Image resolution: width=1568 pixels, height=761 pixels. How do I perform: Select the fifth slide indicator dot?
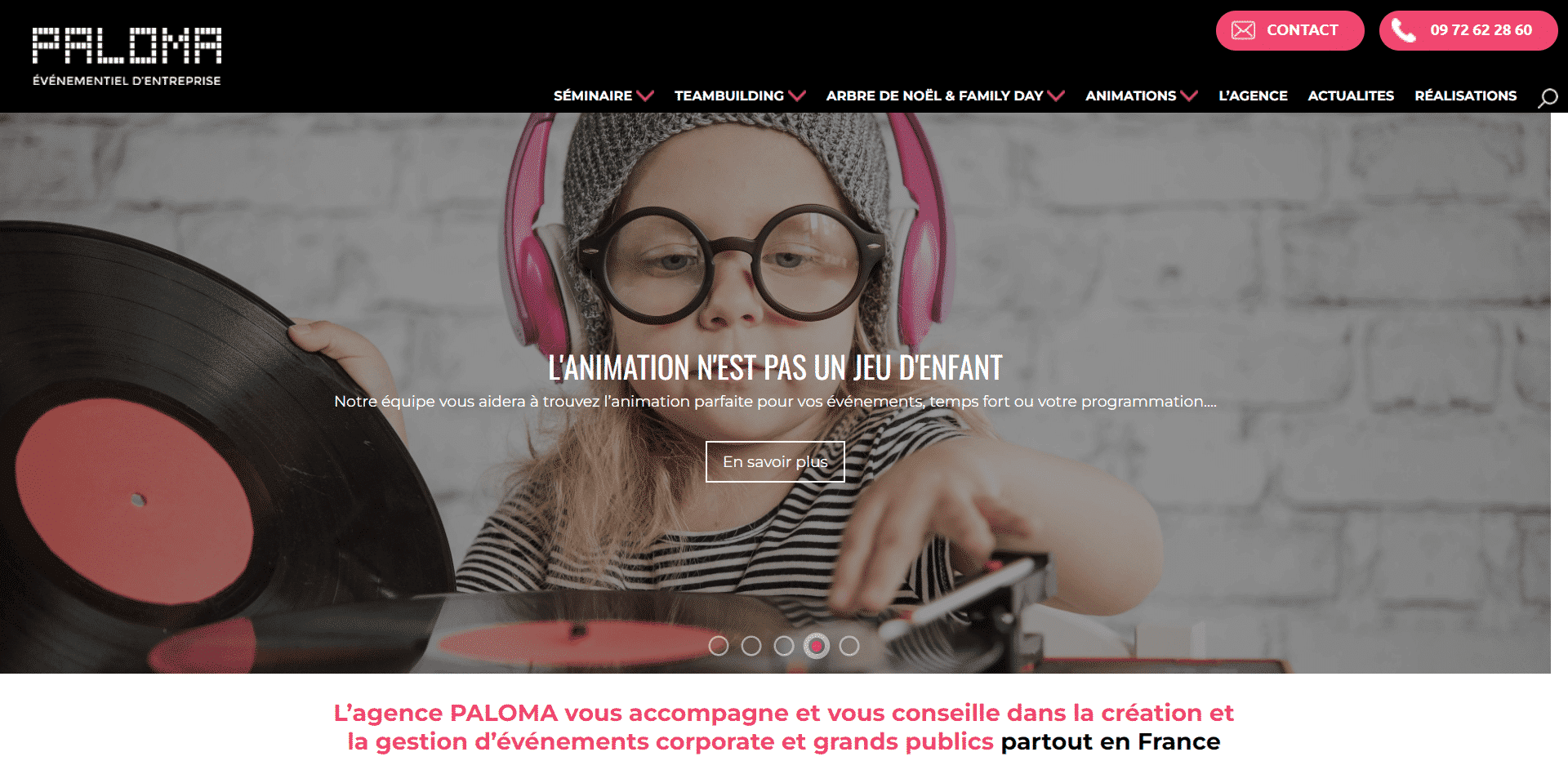(849, 646)
